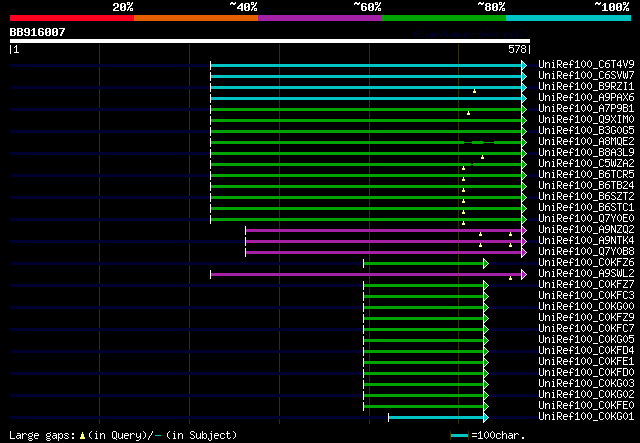
Task: Select label UniRef100_C0KFD4
Action: pos(586,351)
